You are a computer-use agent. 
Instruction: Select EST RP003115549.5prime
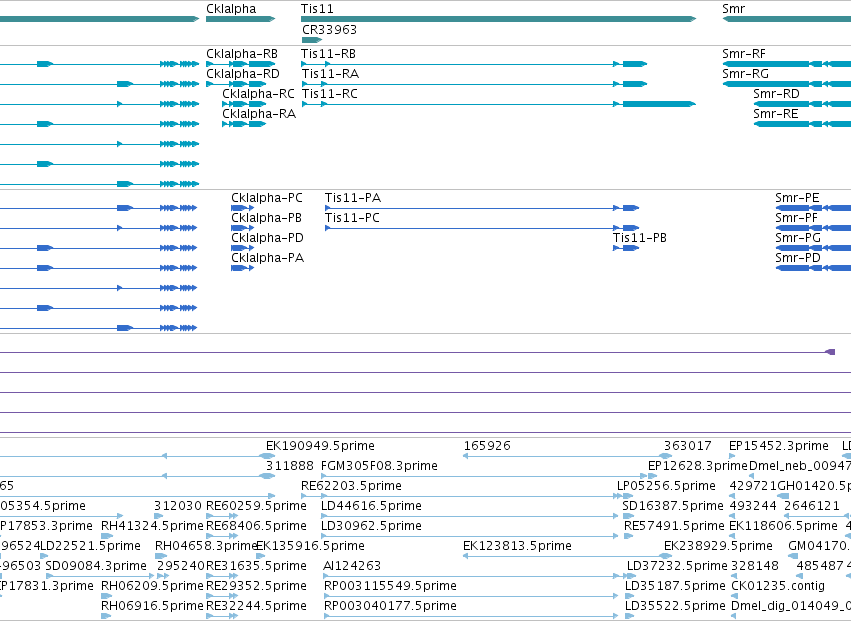[x=390, y=587]
